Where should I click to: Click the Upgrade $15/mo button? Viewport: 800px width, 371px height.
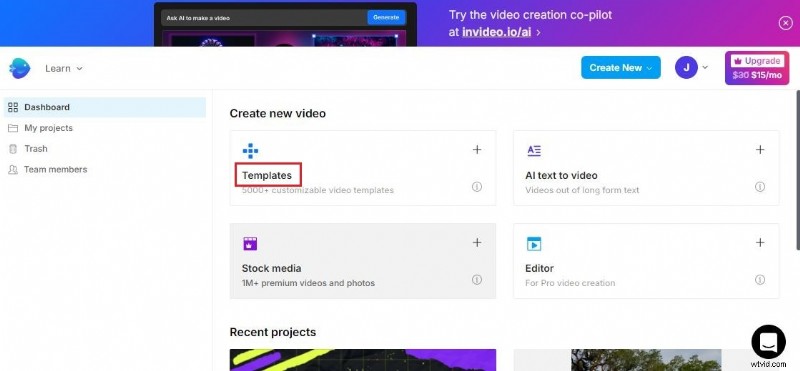coord(757,68)
